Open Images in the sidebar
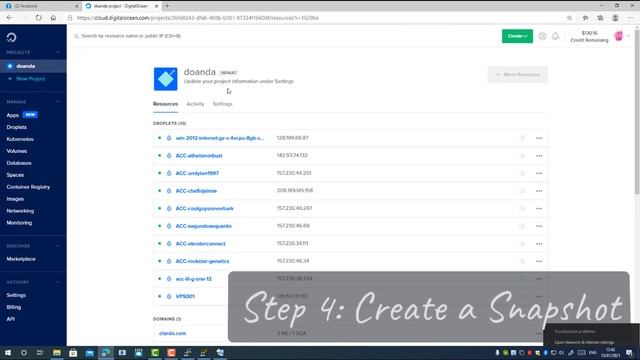Screen dimensions: 640x360 [x=15, y=199]
